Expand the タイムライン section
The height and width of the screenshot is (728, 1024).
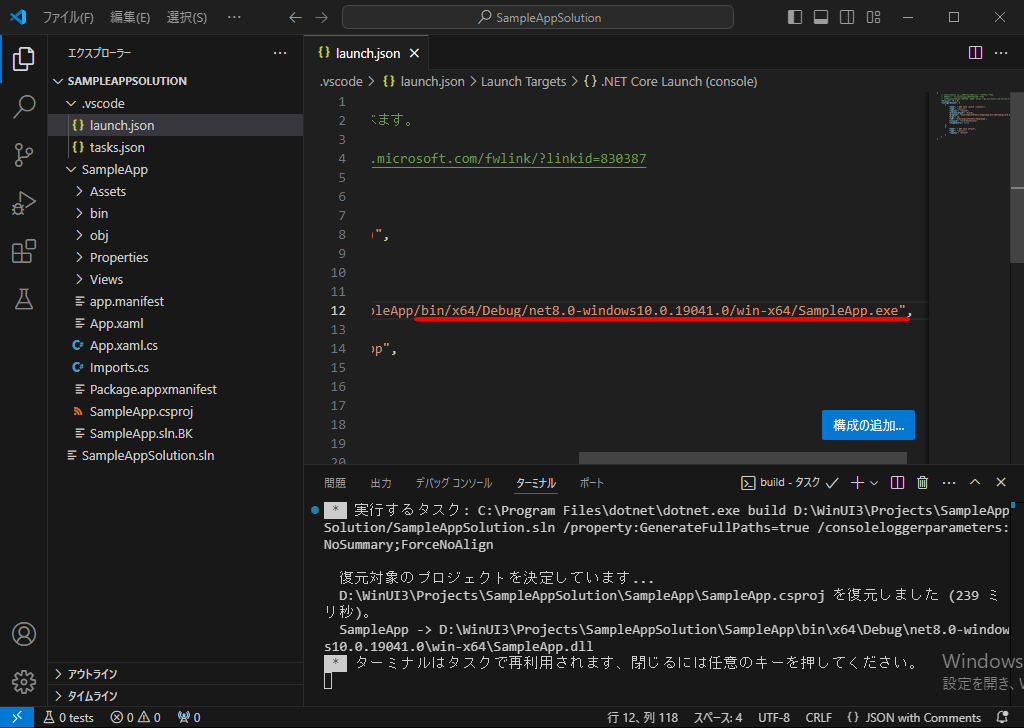175,696
